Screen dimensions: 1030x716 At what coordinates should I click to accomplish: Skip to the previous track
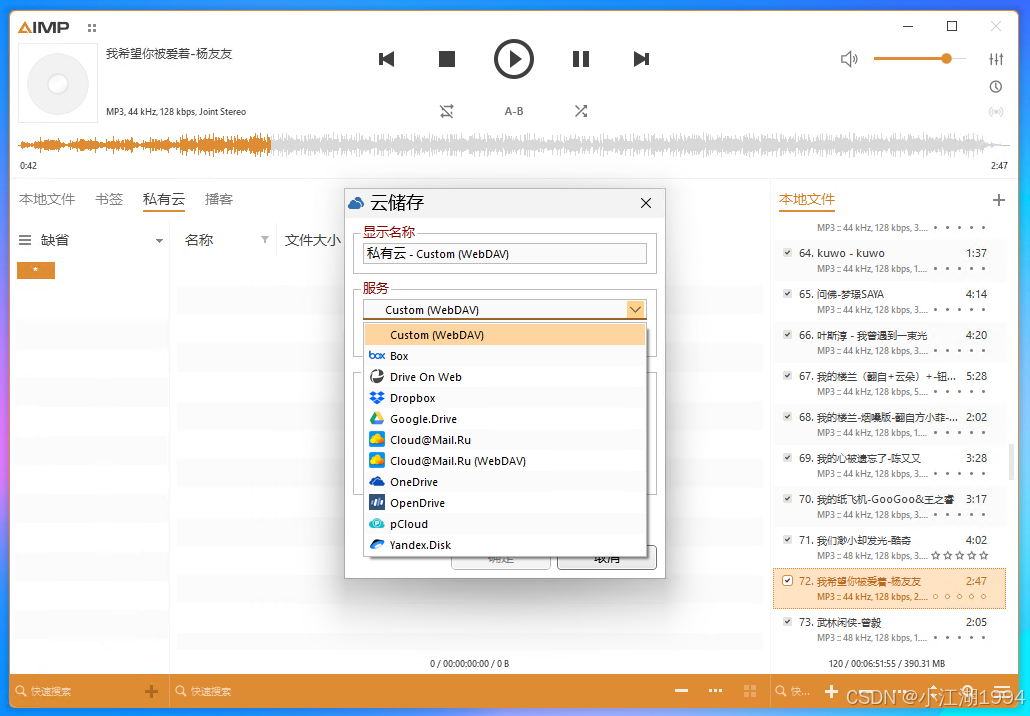pyautogui.click(x=387, y=59)
